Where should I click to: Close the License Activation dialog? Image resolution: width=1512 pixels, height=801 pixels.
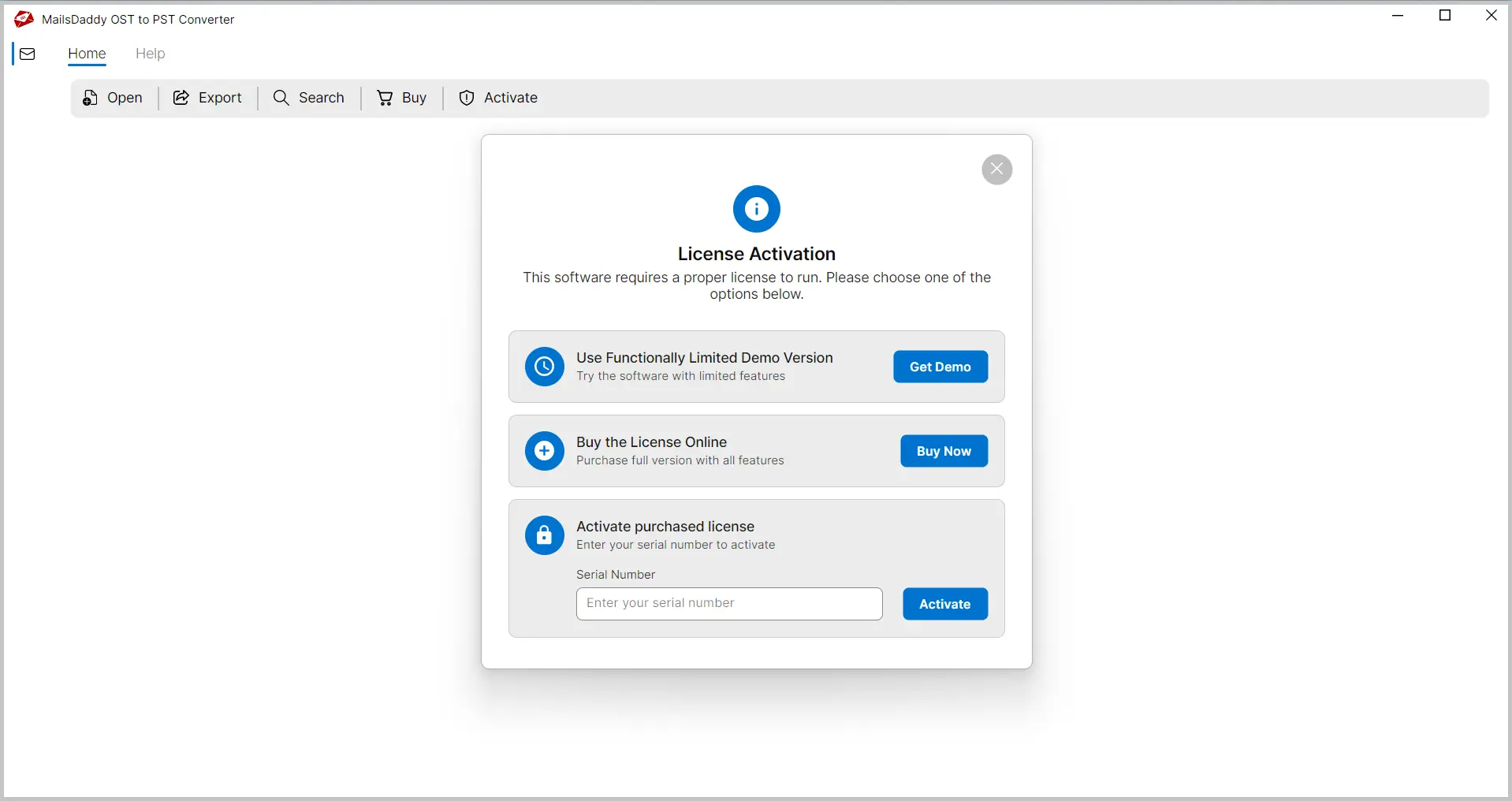pyautogui.click(x=997, y=169)
